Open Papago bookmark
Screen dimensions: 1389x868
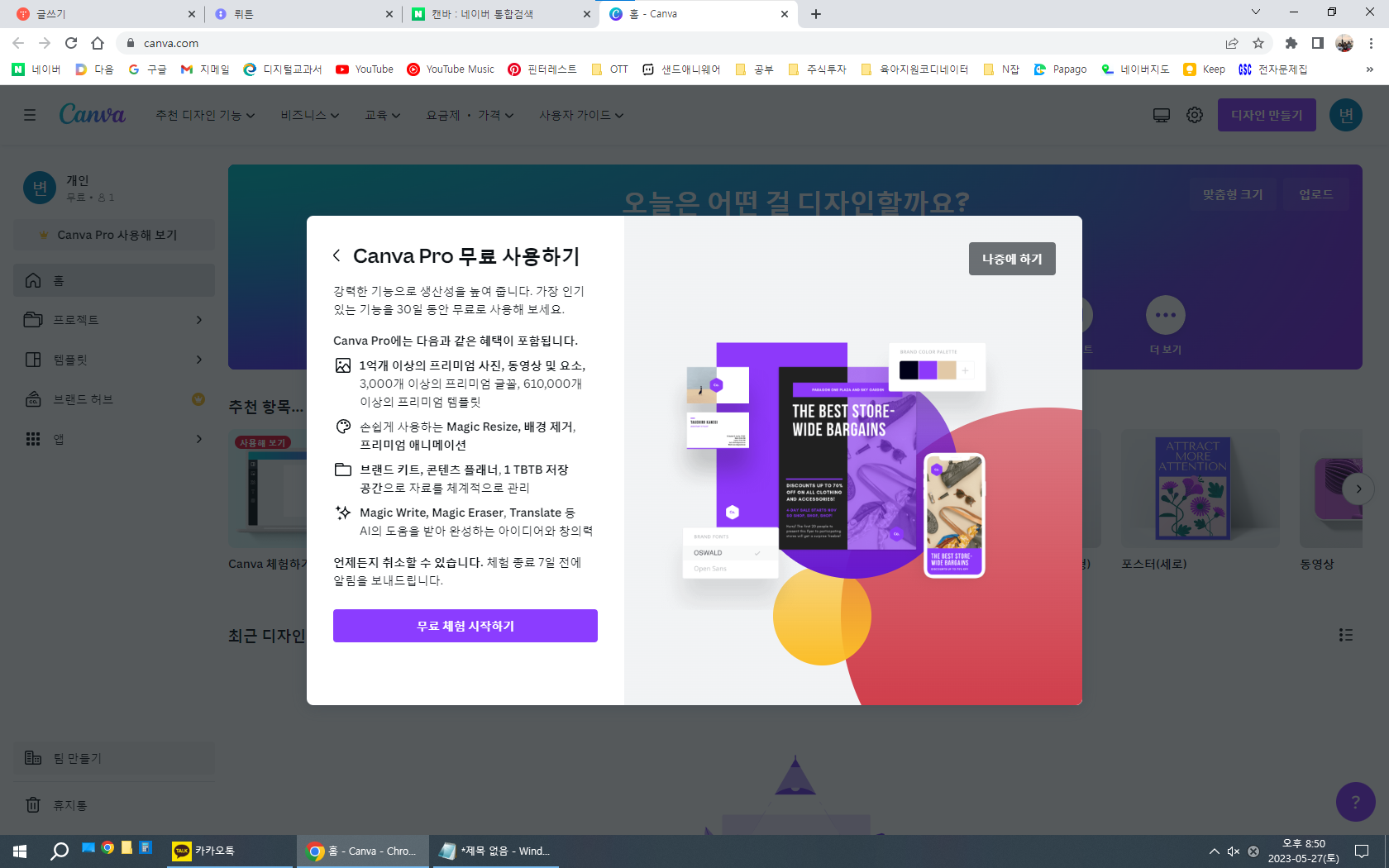[x=1061, y=69]
